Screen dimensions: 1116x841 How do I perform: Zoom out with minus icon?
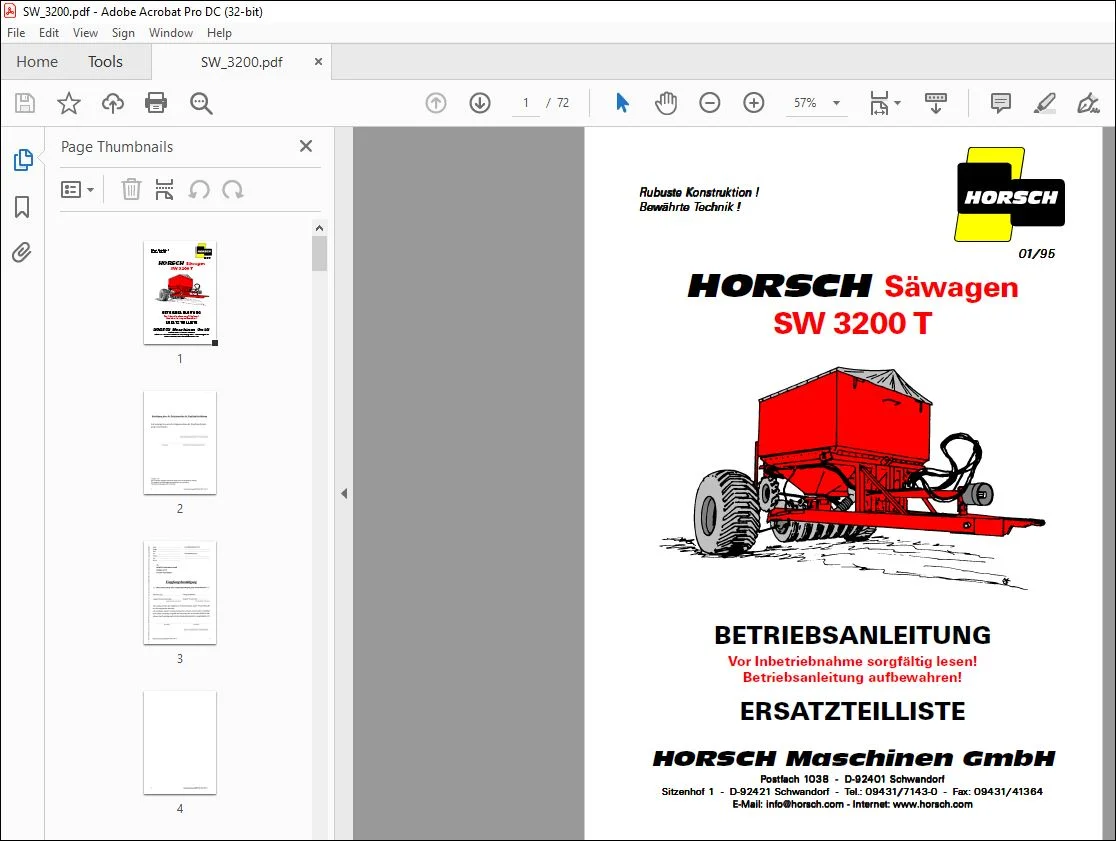tap(710, 103)
